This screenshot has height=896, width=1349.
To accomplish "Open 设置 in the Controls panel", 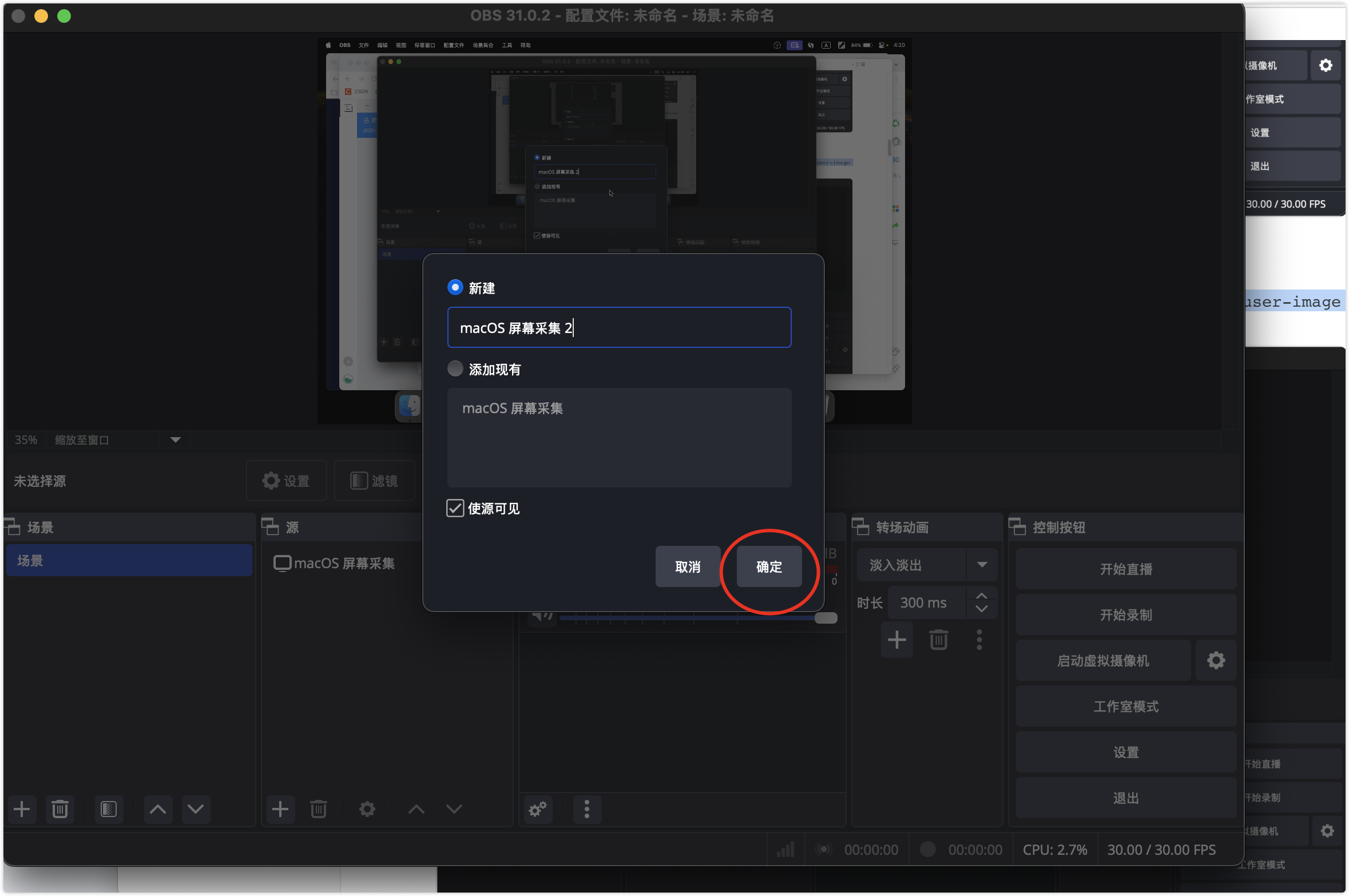I will pyautogui.click(x=1126, y=752).
